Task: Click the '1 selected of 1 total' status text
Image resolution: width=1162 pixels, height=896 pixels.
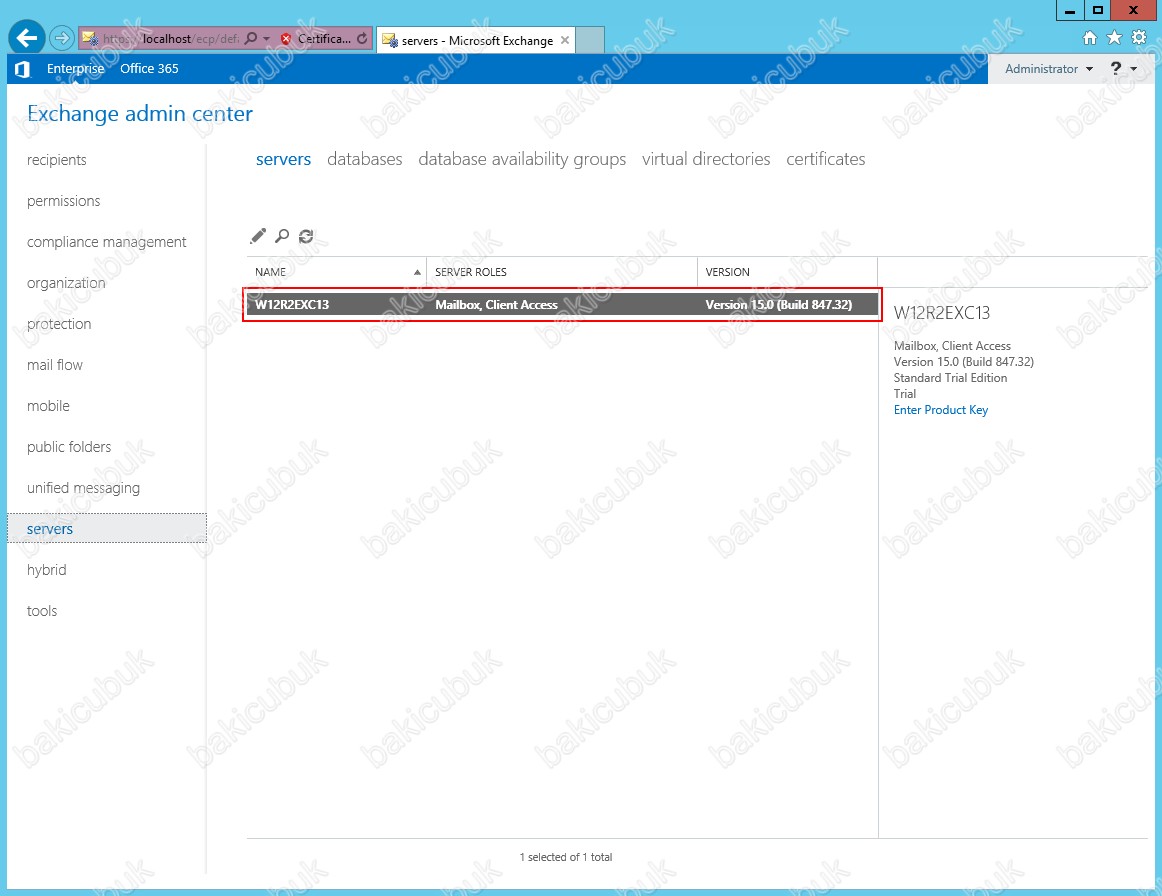Action: (x=566, y=857)
